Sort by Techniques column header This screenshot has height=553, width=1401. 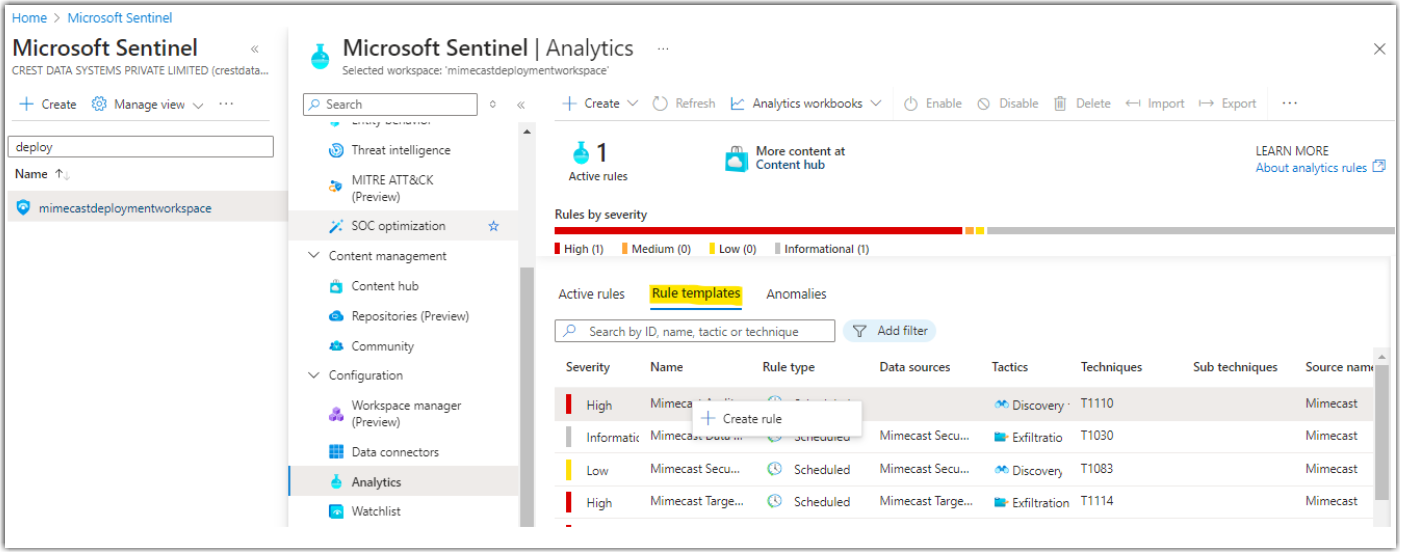1111,367
